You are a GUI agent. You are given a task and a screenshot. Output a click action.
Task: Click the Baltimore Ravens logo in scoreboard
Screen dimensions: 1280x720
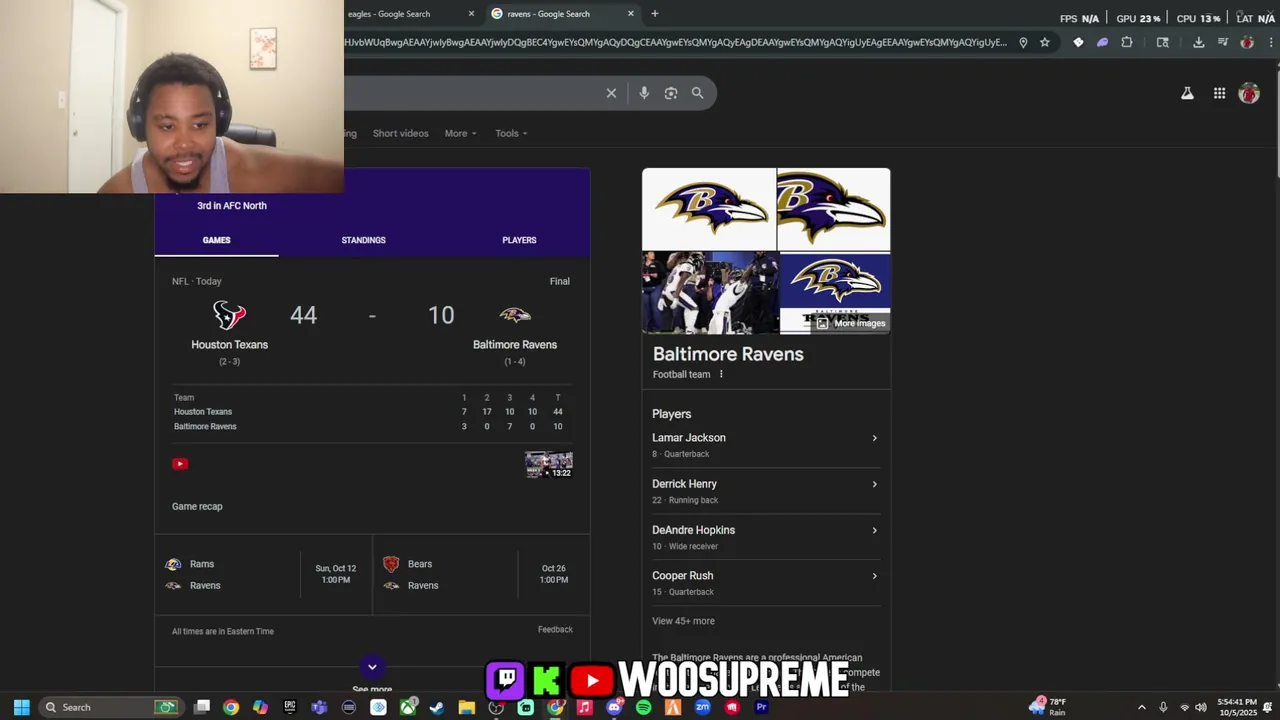[x=515, y=315]
